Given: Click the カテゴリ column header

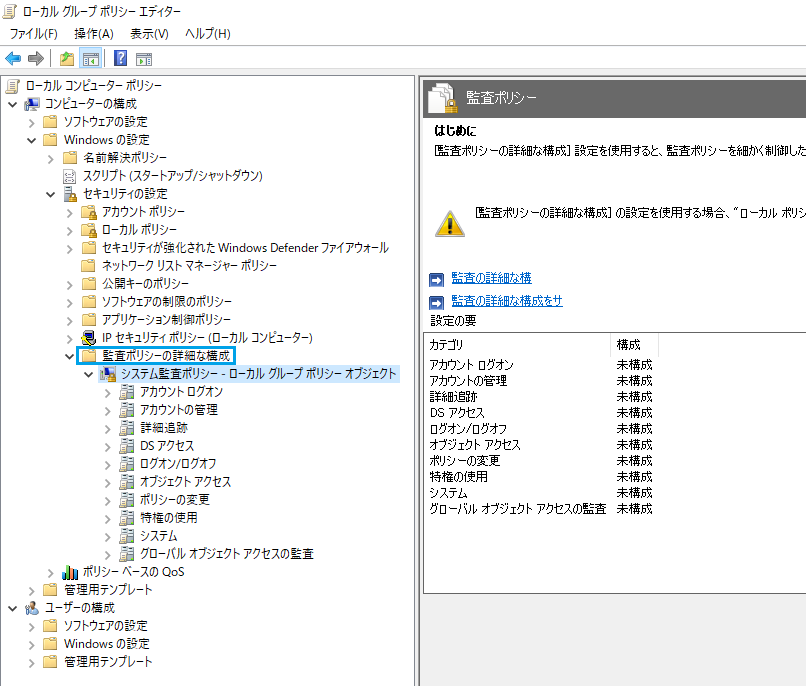Looking at the screenshot, I should (x=517, y=345).
